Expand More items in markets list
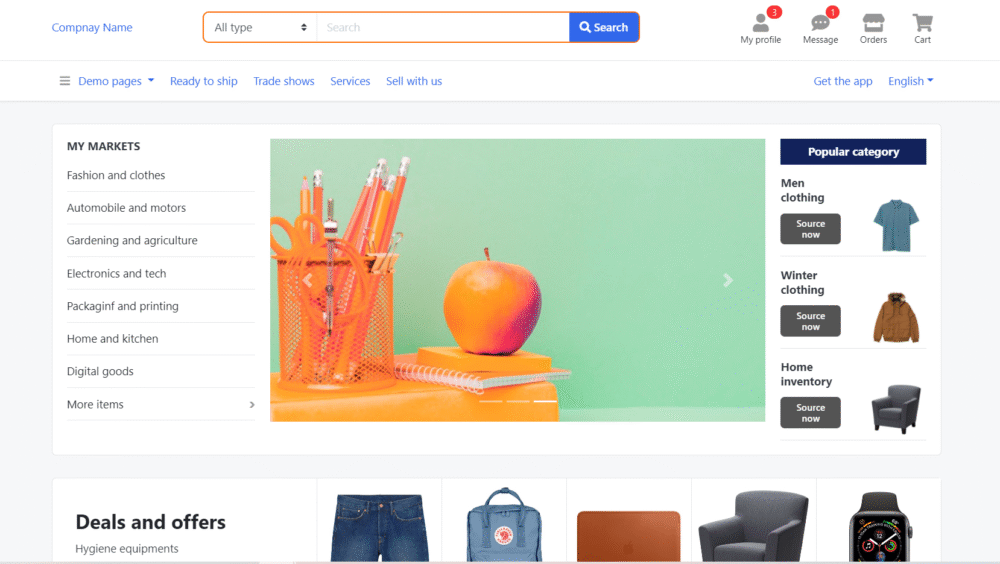 tap(161, 404)
